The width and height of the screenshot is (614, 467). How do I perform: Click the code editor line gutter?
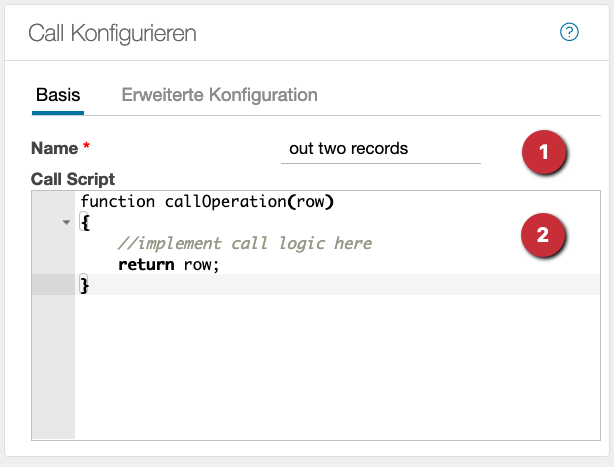(x=52, y=360)
